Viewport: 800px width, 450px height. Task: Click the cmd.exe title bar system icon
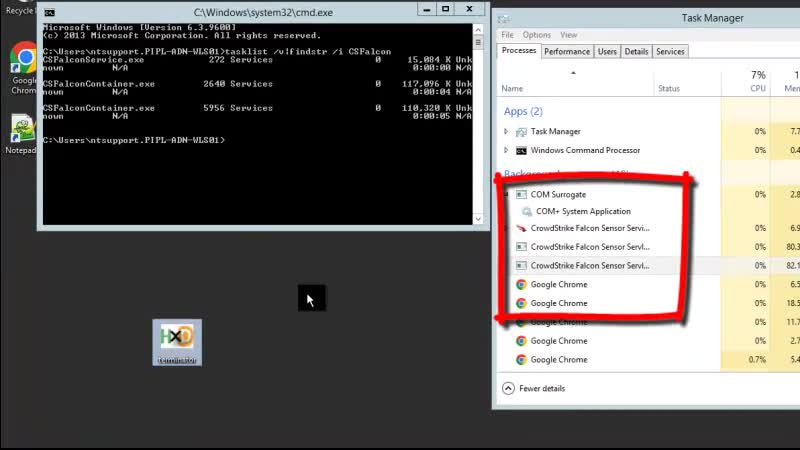(49, 12)
